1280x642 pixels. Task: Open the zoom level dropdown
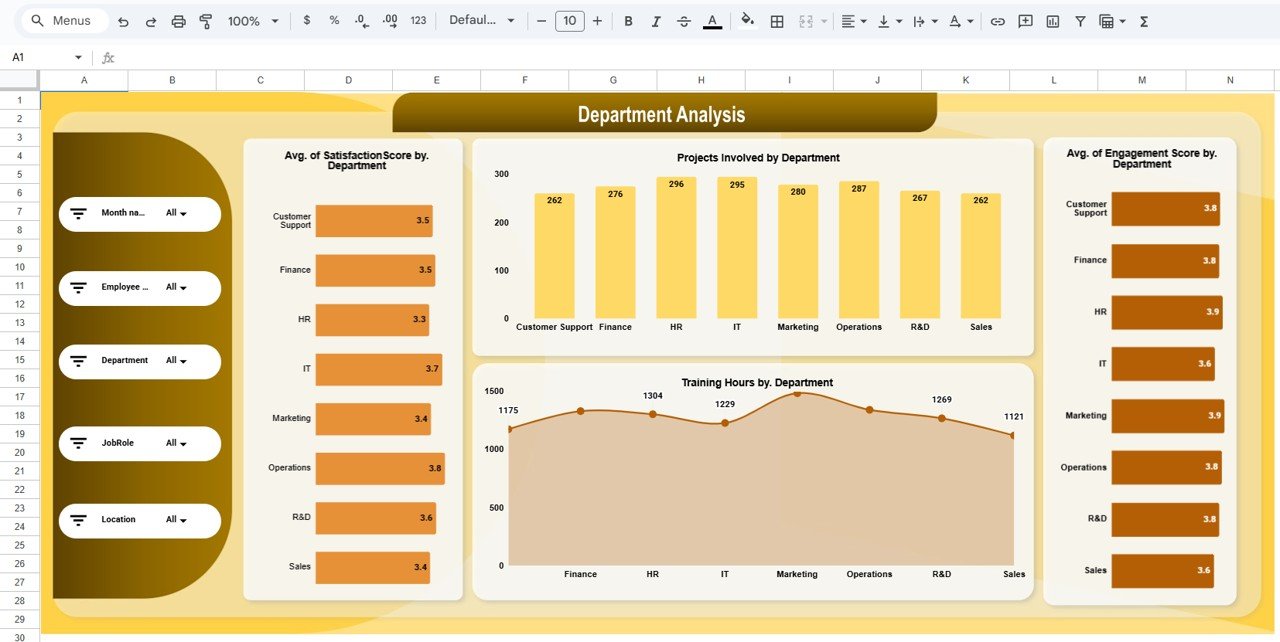(x=252, y=20)
